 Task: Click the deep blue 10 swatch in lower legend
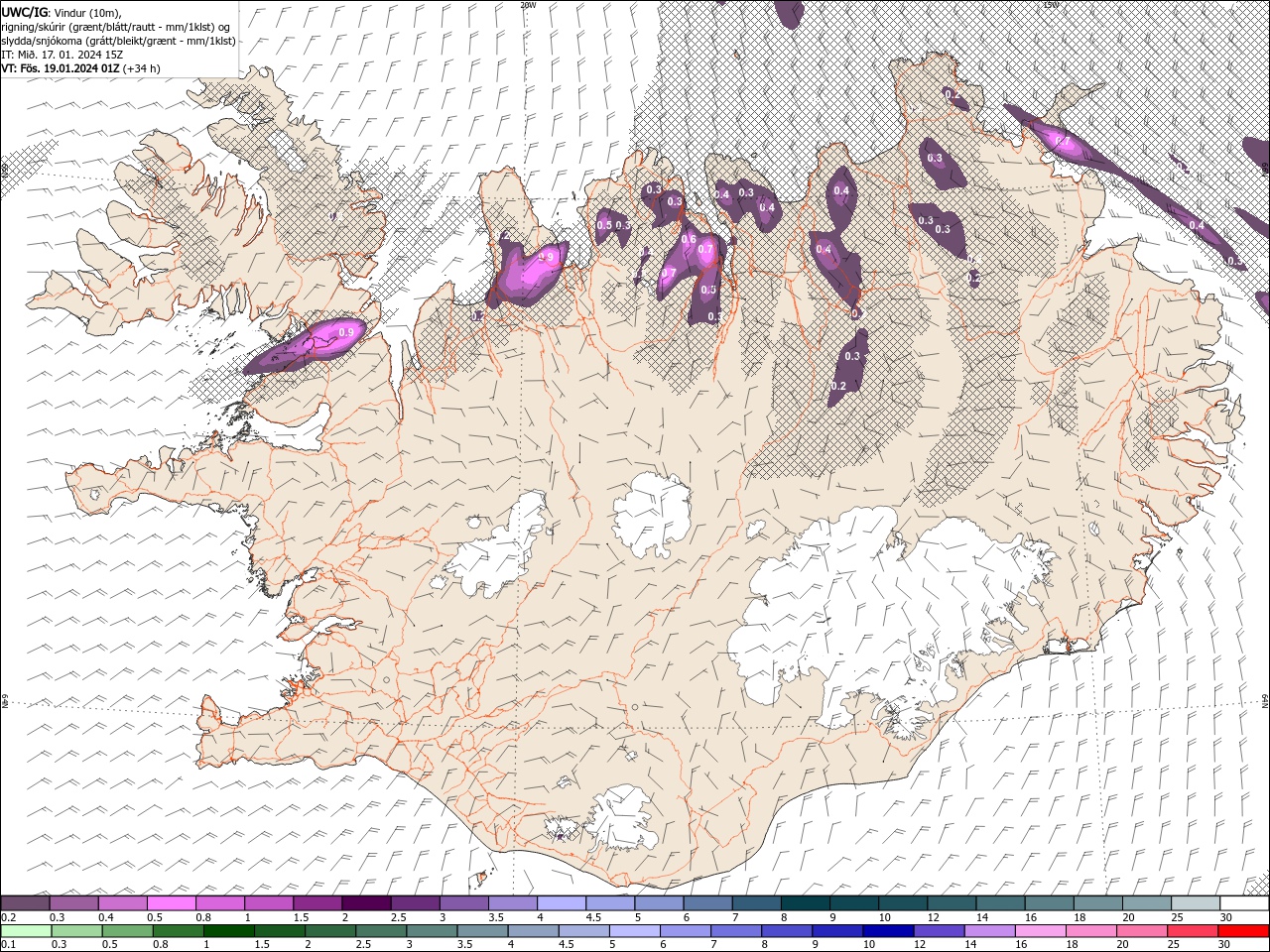(x=888, y=931)
